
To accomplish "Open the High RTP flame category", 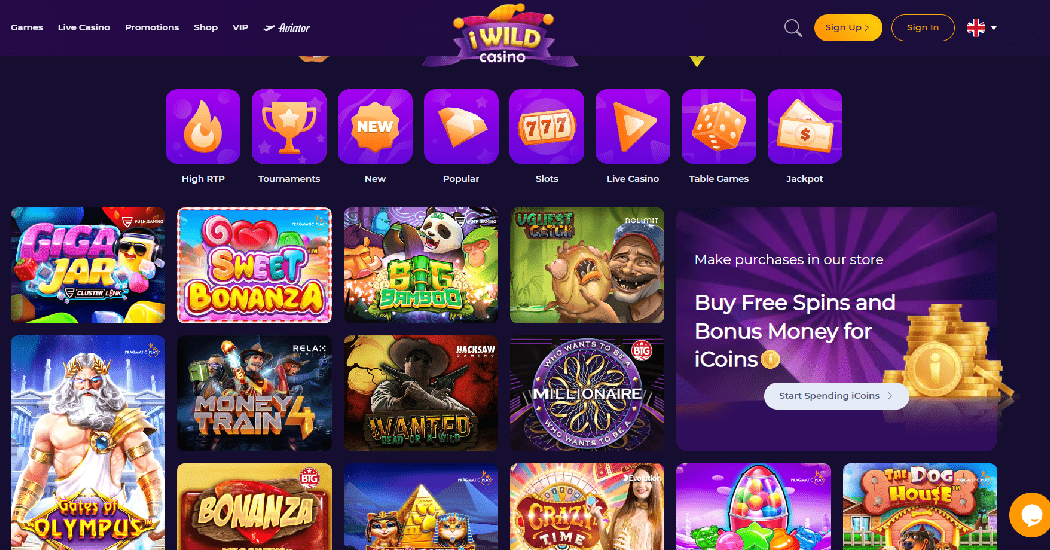I will pos(203,127).
